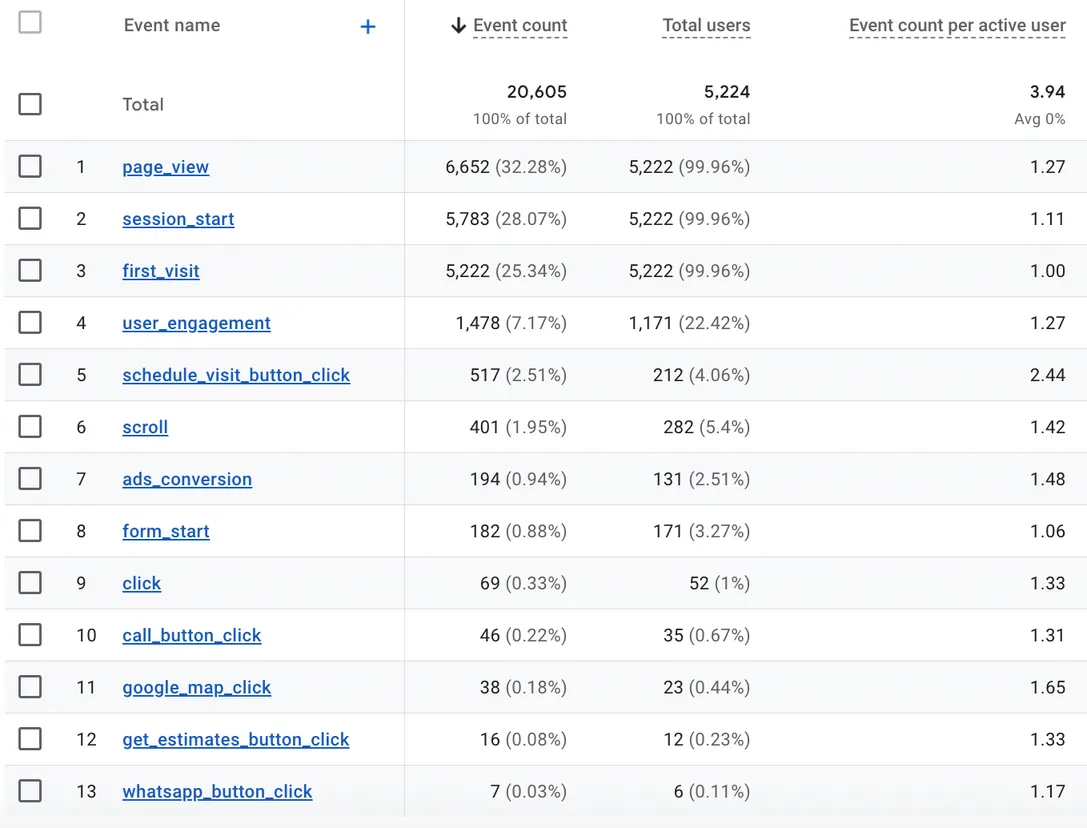
Task: Tick the user_engagement row checkbox
Action: pos(30,322)
